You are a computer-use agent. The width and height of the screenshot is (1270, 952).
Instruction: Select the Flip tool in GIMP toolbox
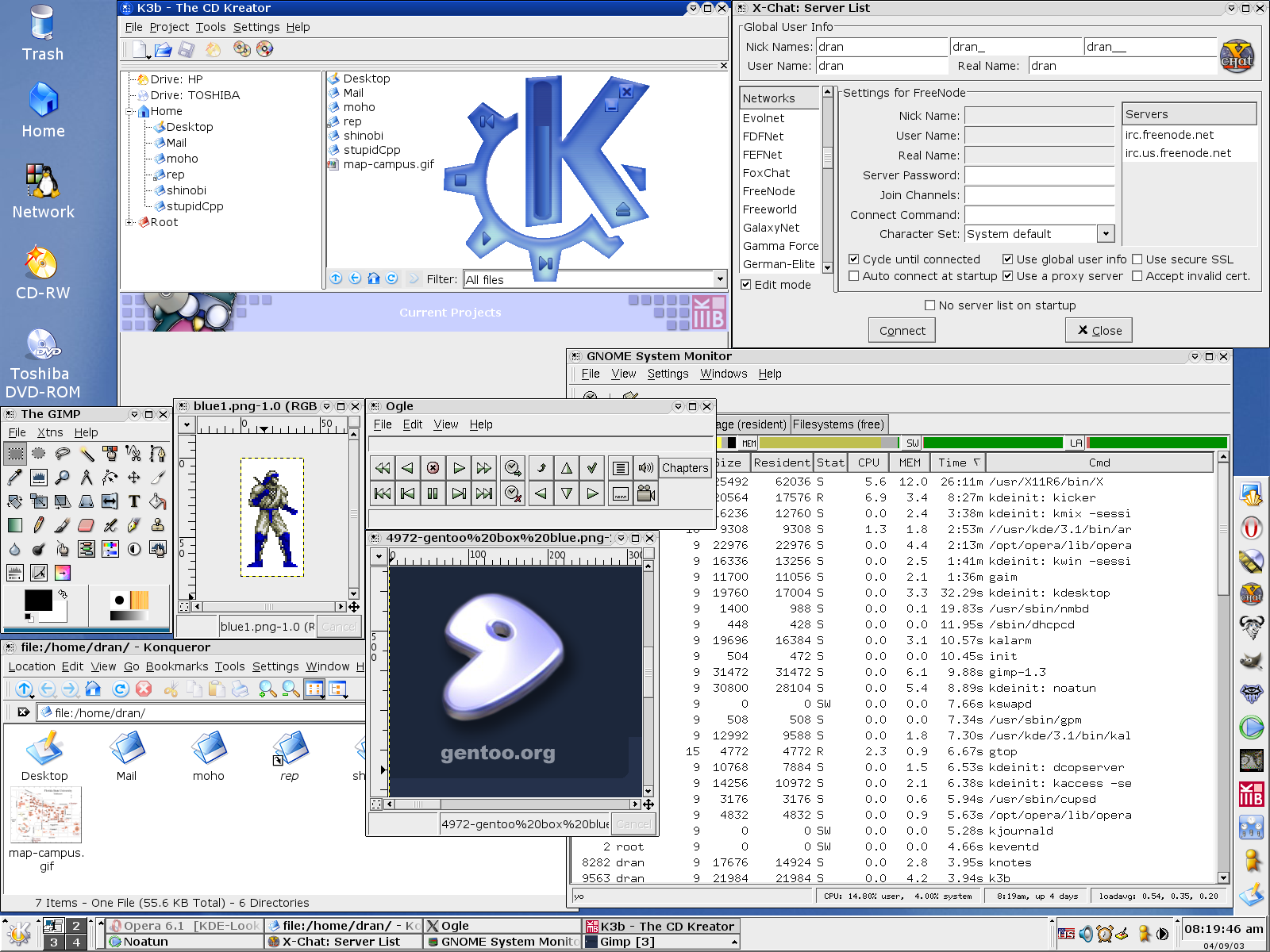click(110, 501)
